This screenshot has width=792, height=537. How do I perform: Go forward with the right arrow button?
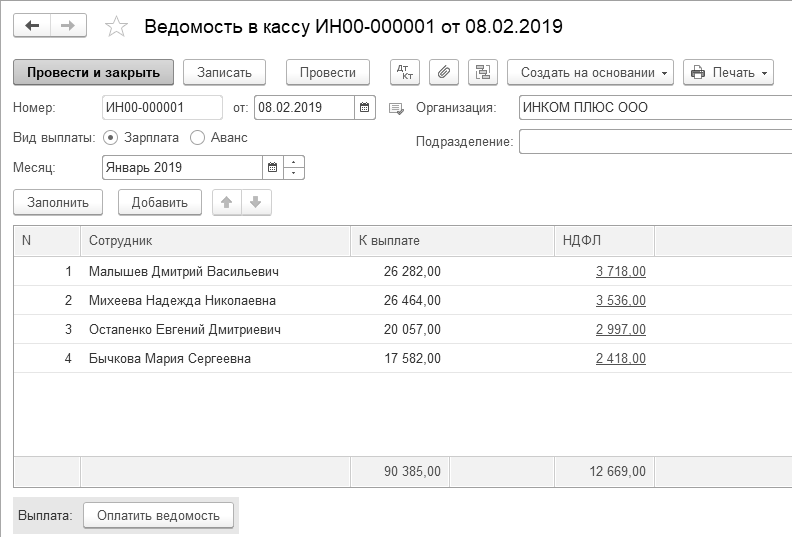pyautogui.click(x=68, y=26)
